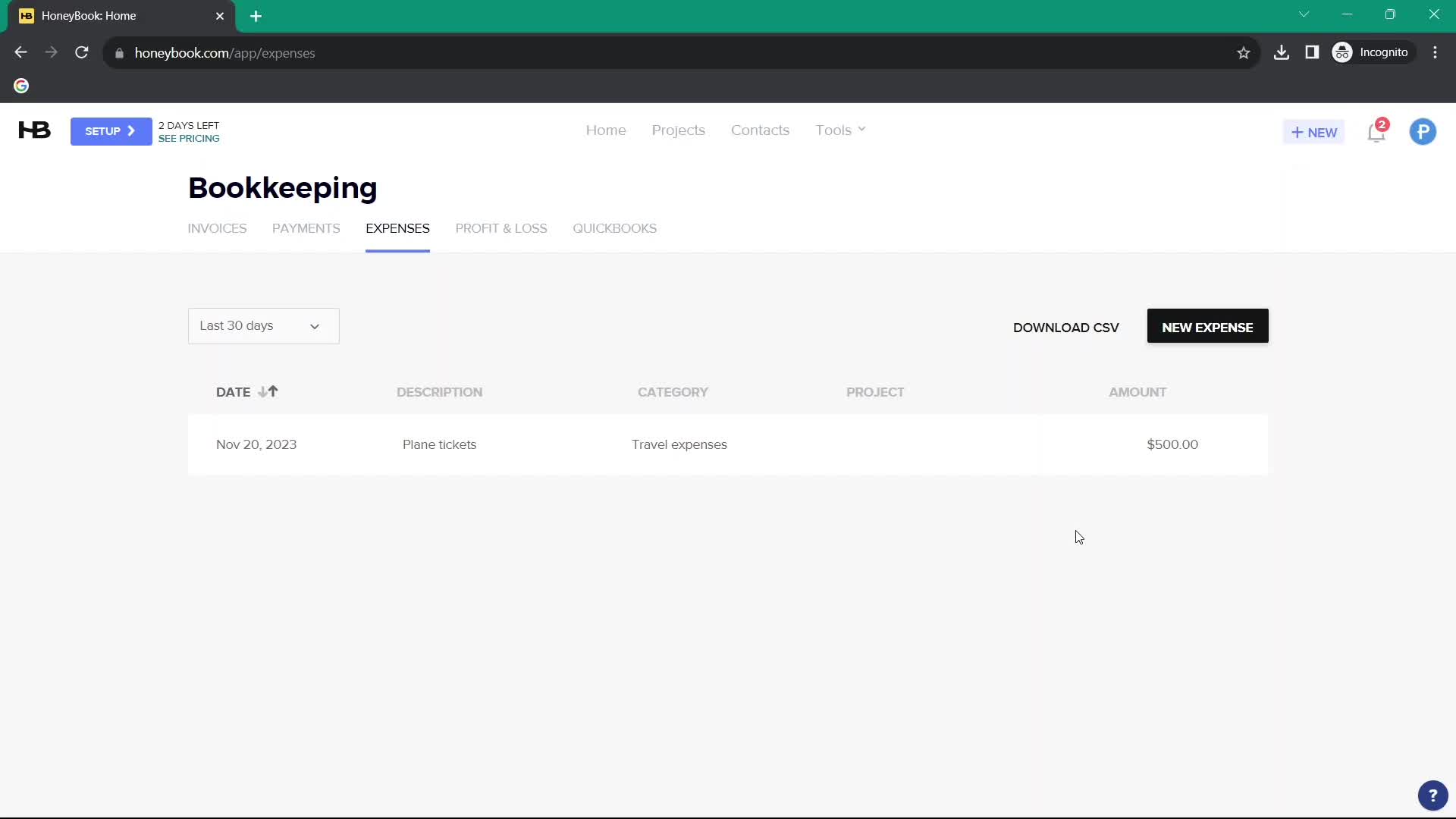The image size is (1456, 819).
Task: Open a new browser tab
Action: coord(256,16)
